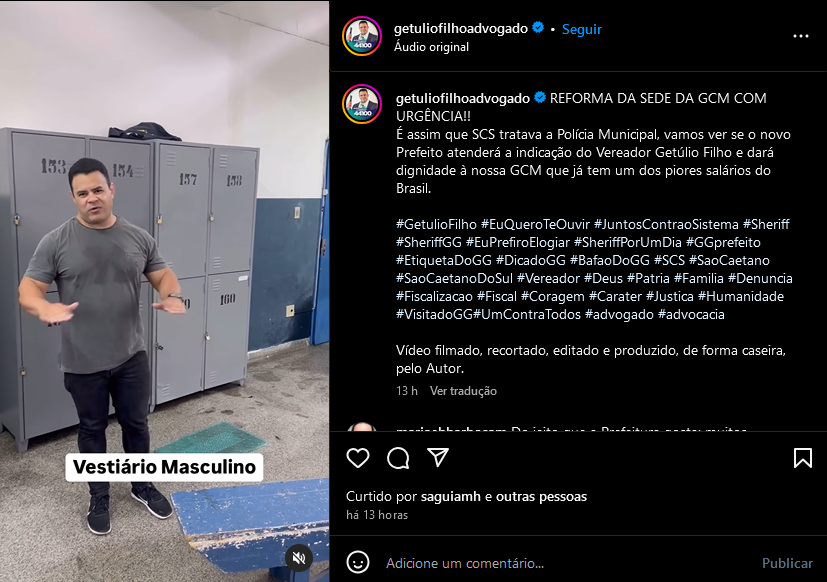Click Áudio original link in header
This screenshot has width=827, height=582.
[x=431, y=47]
